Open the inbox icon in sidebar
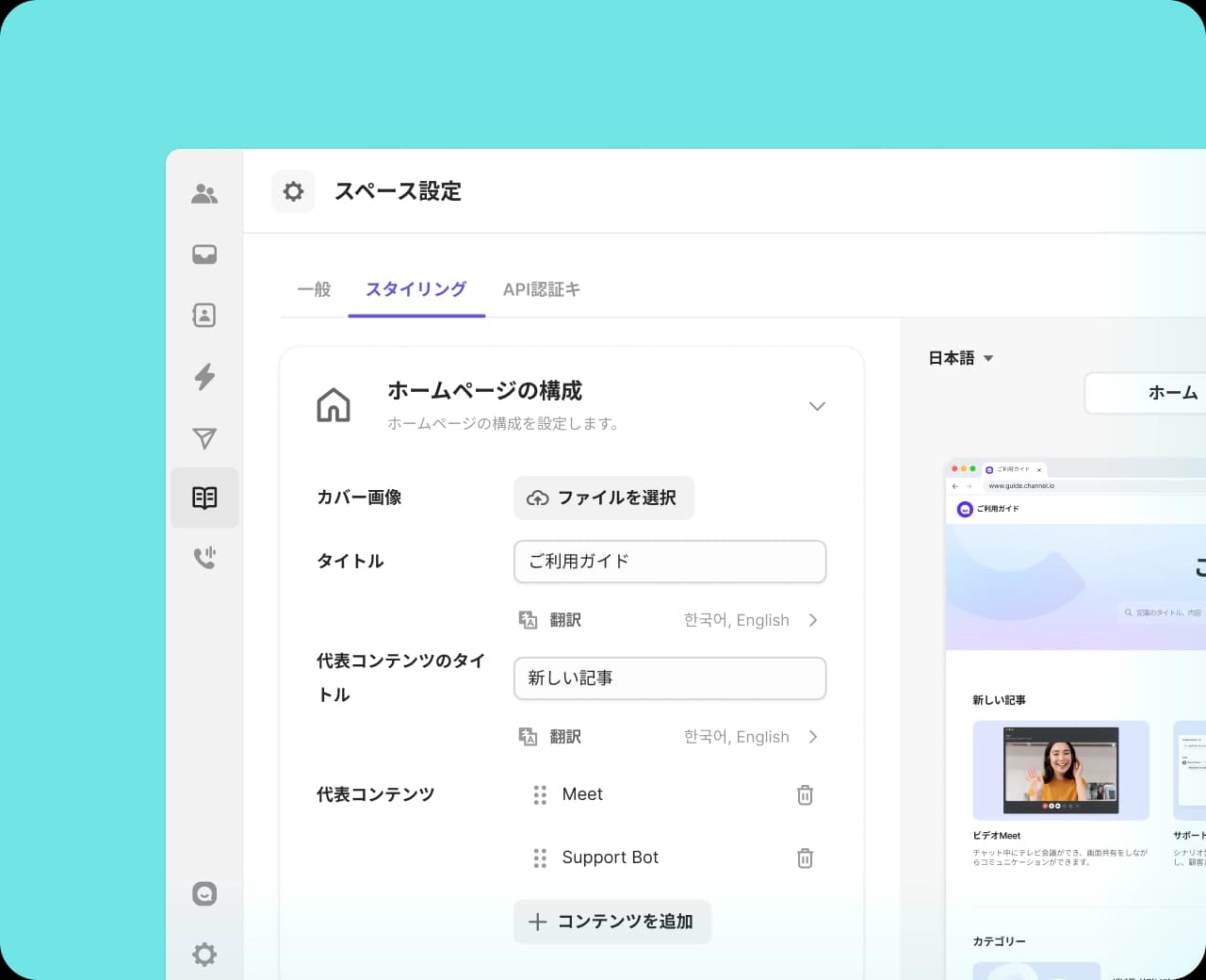Screen dimensions: 1206x980 pos(204,254)
